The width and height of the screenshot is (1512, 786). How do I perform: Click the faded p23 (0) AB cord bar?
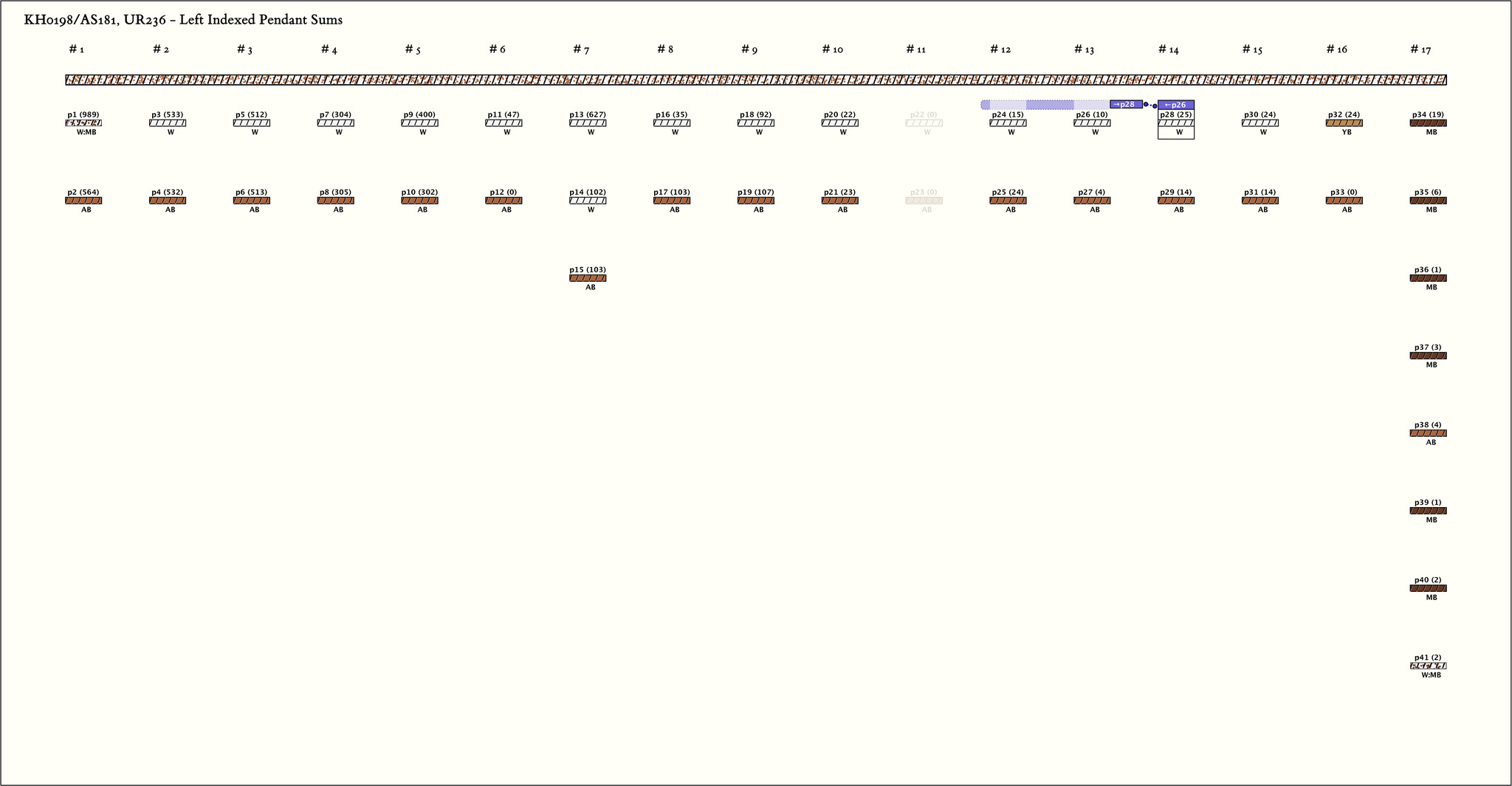(x=924, y=201)
